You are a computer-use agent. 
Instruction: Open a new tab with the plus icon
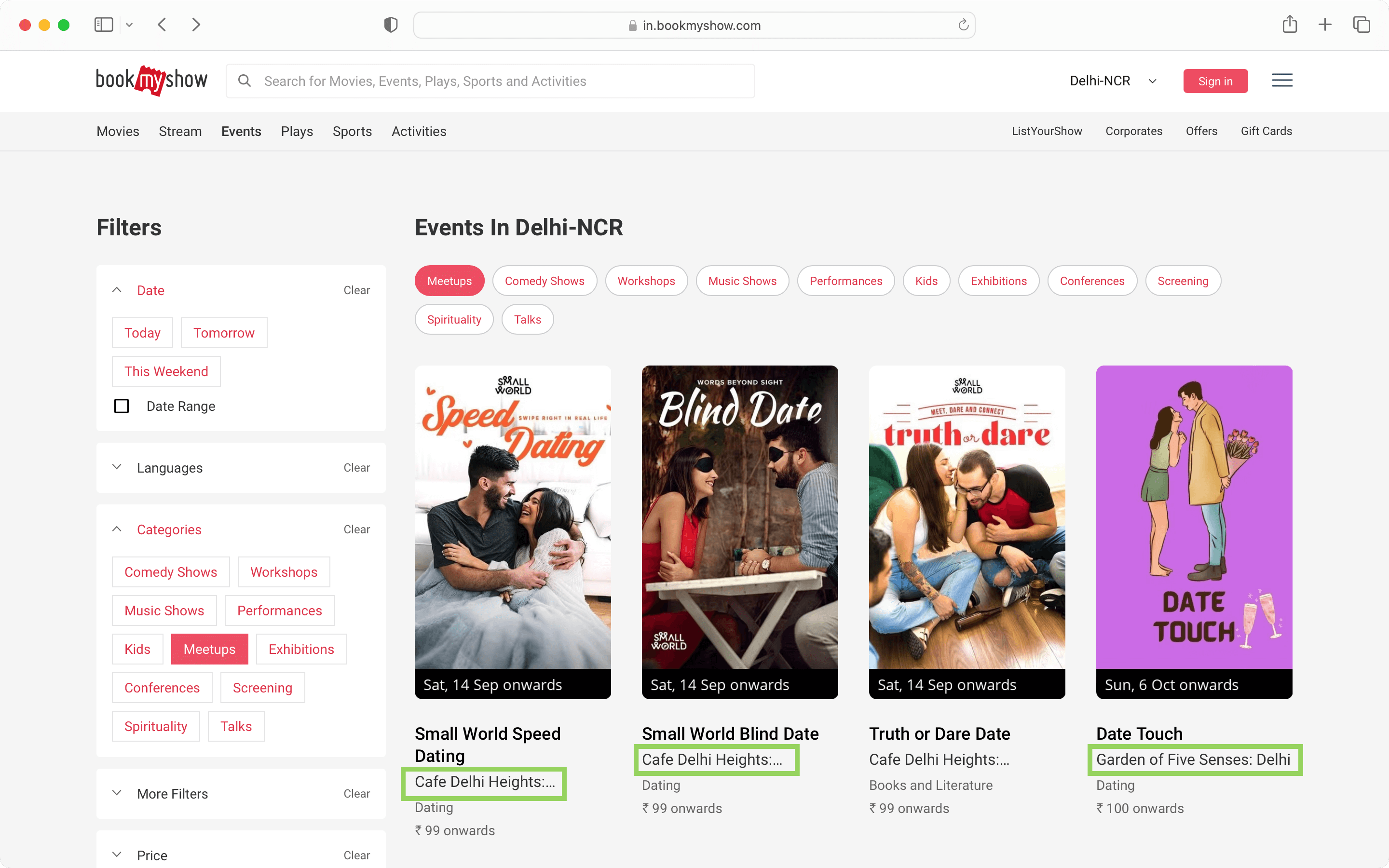click(1325, 25)
